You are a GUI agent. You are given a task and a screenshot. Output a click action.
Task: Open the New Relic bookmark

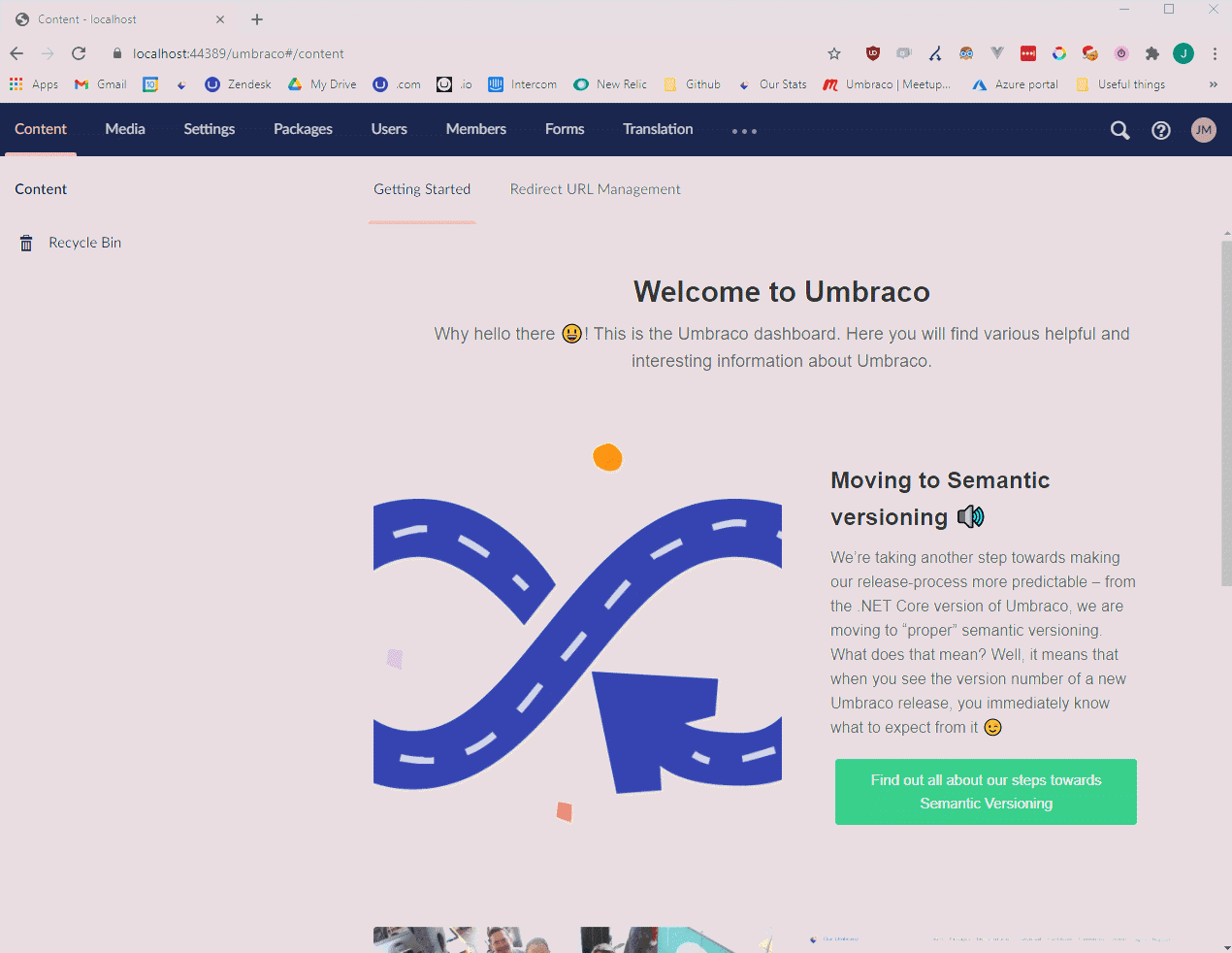[610, 84]
